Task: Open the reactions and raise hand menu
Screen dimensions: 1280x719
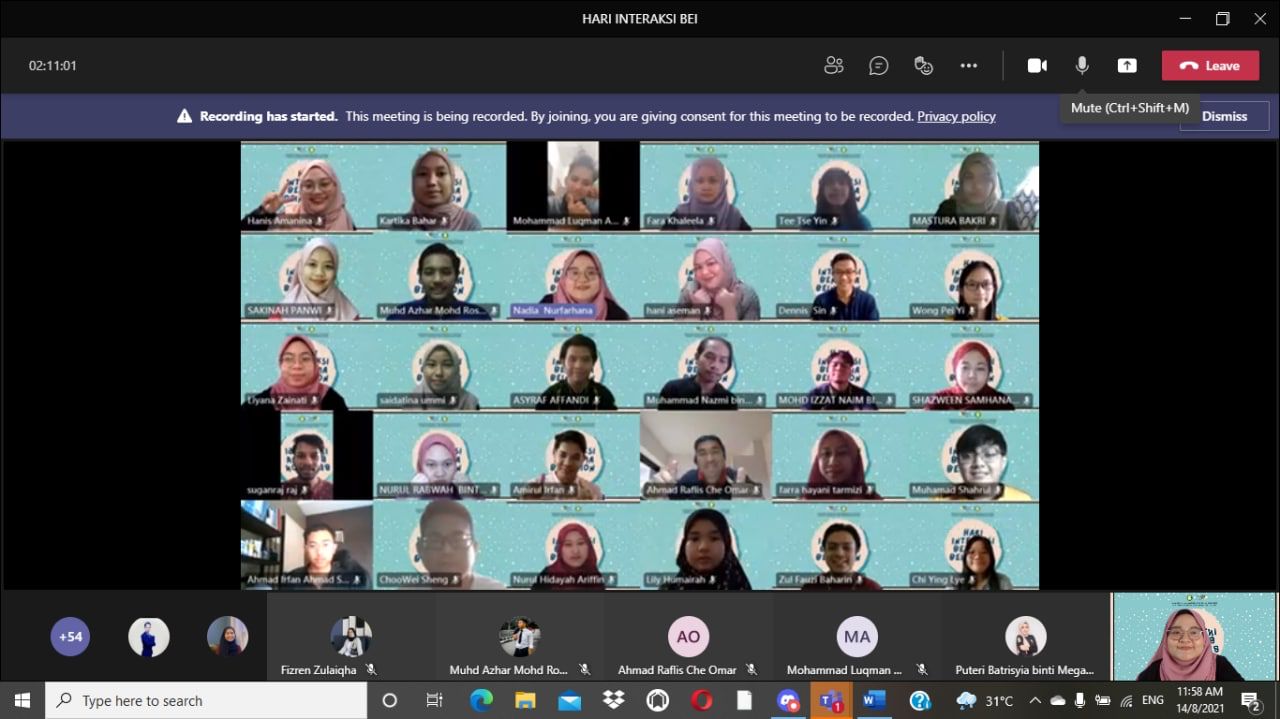Action: pos(923,66)
